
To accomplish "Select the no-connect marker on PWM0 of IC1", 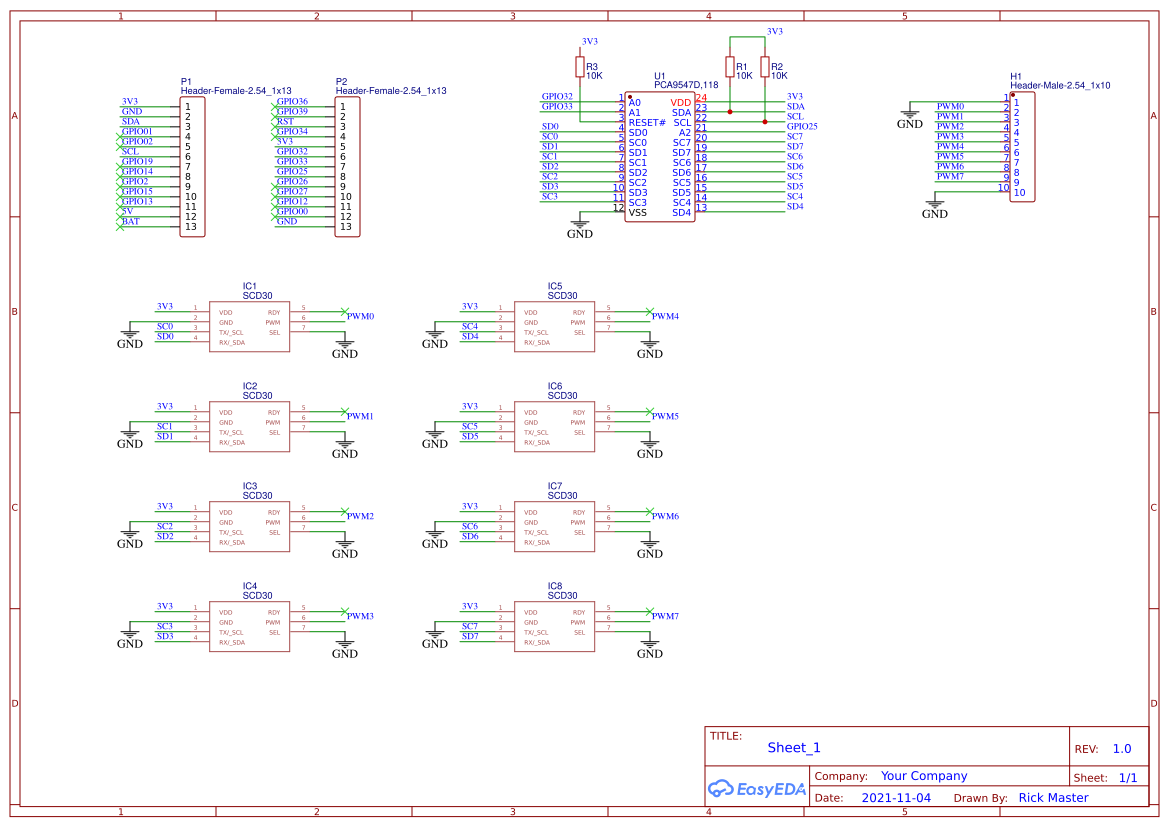I will click(343, 314).
